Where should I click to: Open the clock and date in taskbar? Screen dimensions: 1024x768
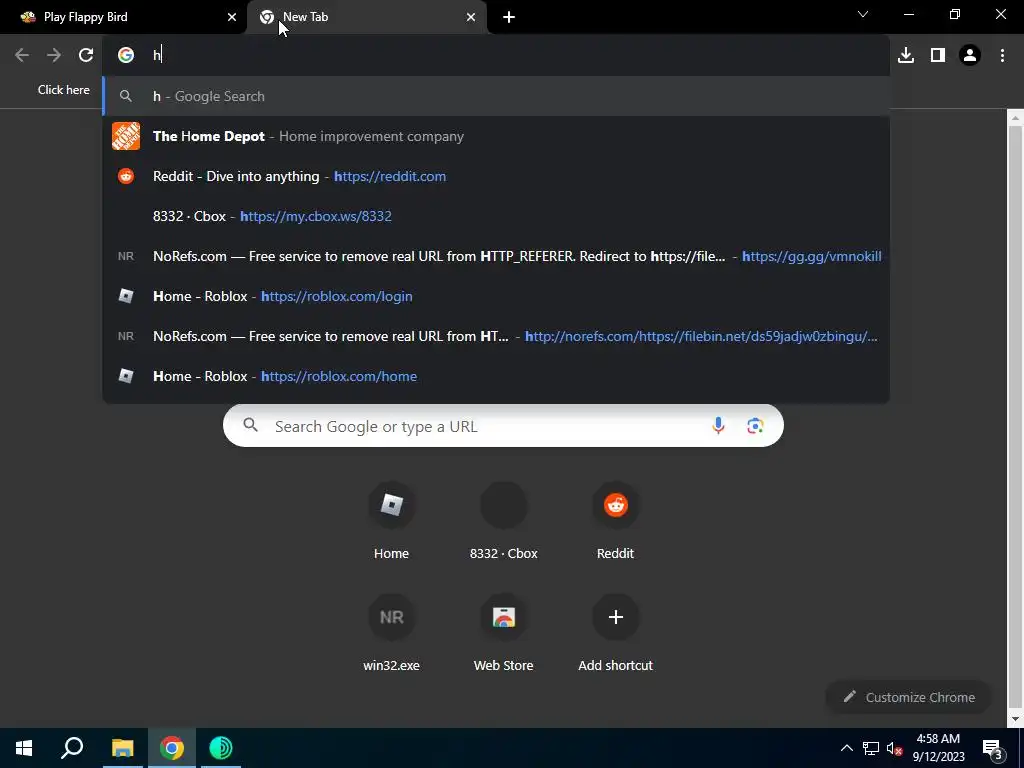coord(938,748)
